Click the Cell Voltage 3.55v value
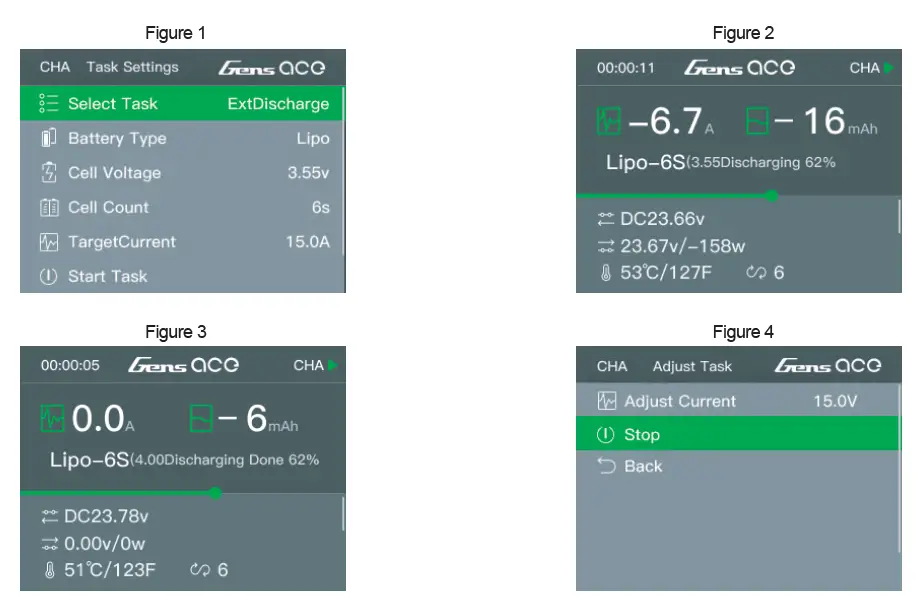 [308, 173]
